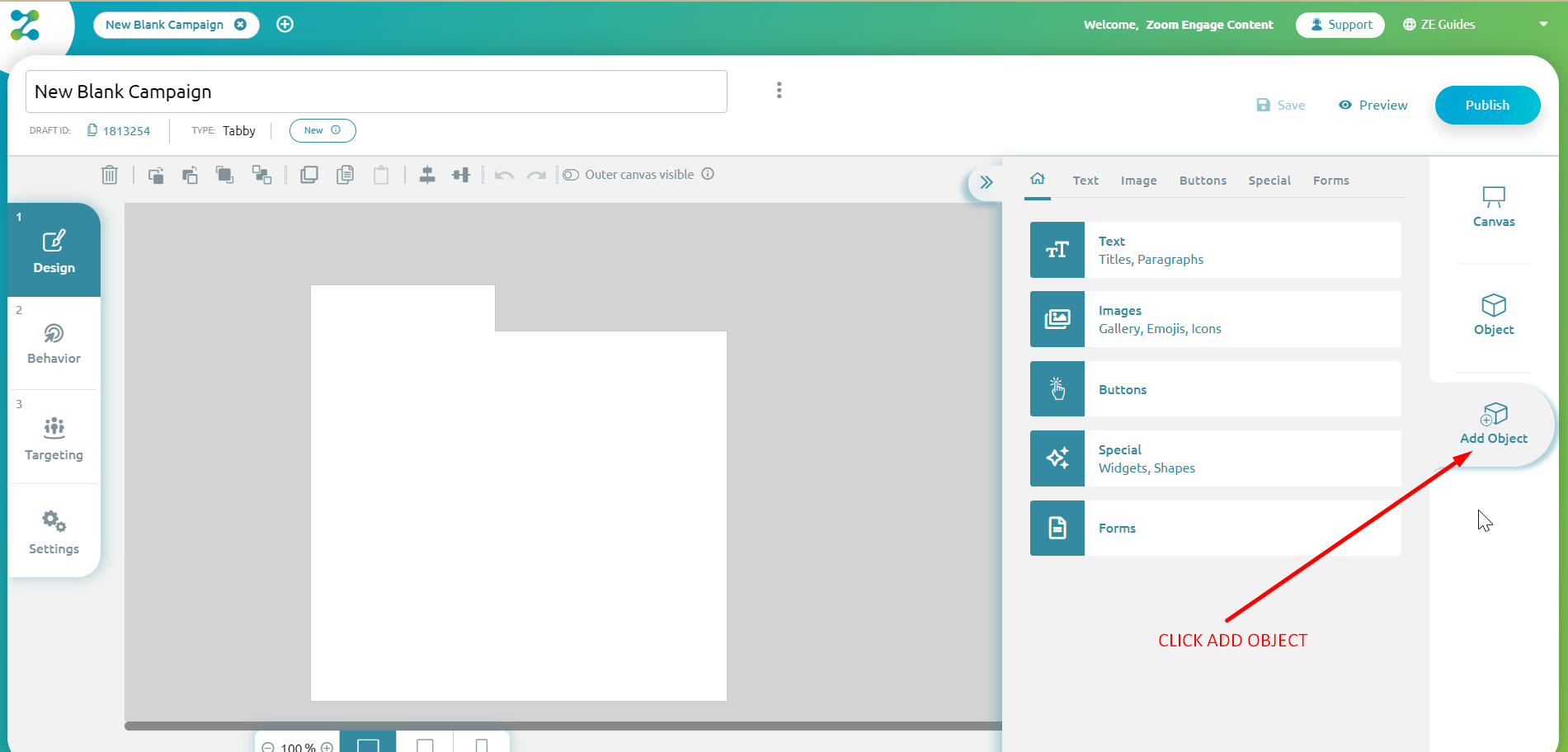Collapse the objects panel using the double chevron
The image size is (1568, 752).
click(985, 181)
